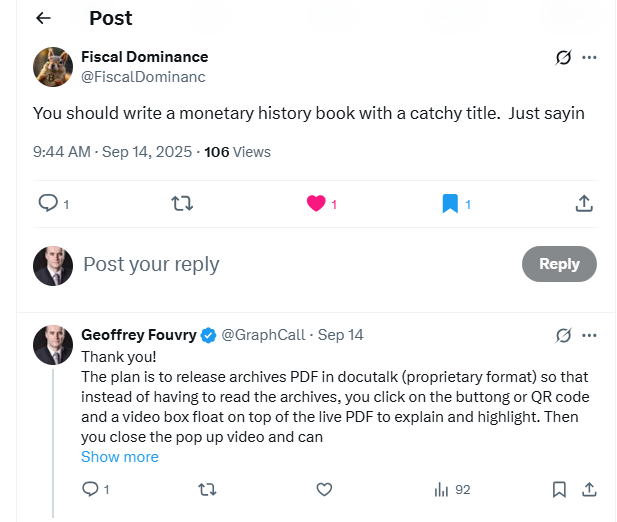Open Fiscal Dominance profile avatar
Image resolution: width=617 pixels, height=522 pixels.
click(52, 66)
